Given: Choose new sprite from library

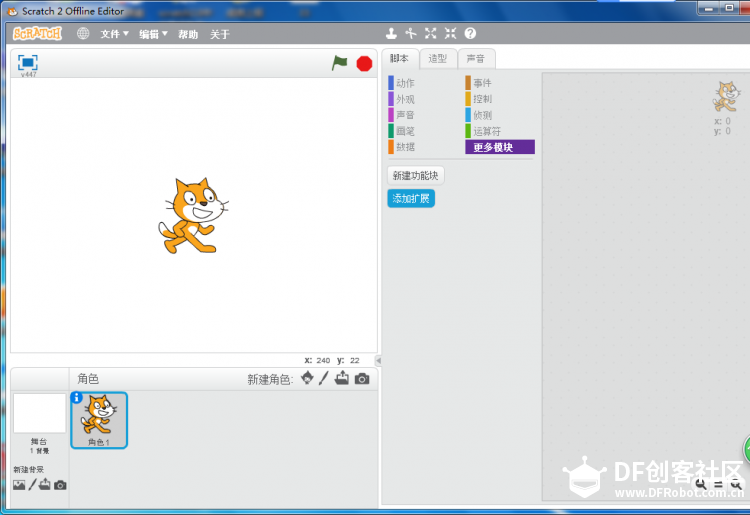Looking at the screenshot, I should (308, 378).
